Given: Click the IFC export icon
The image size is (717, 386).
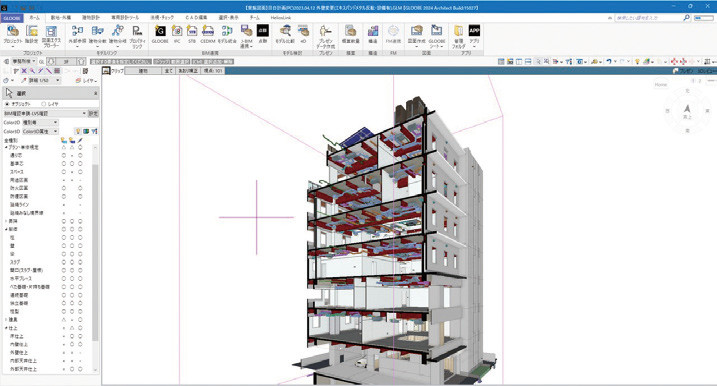Looking at the screenshot, I should tap(177, 35).
